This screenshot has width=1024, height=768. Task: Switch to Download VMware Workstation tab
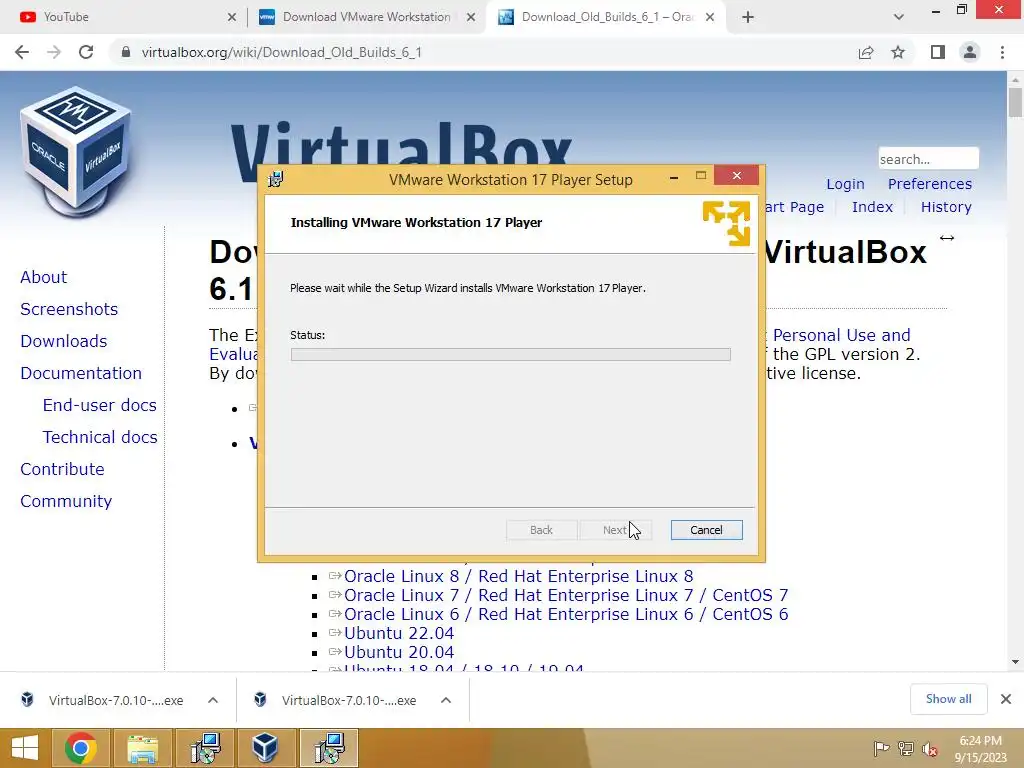[x=367, y=17]
